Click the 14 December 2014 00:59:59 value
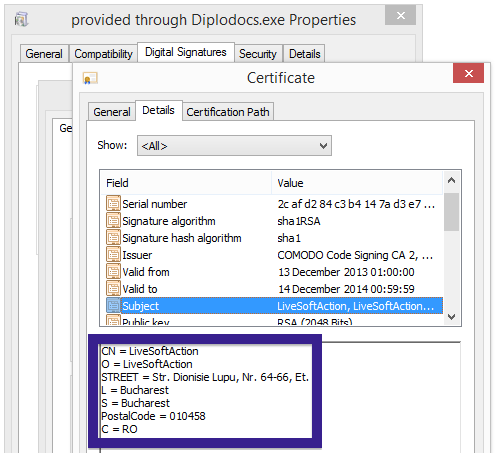Viewport: 496px width, 453px height. pyautogui.click(x=346, y=289)
